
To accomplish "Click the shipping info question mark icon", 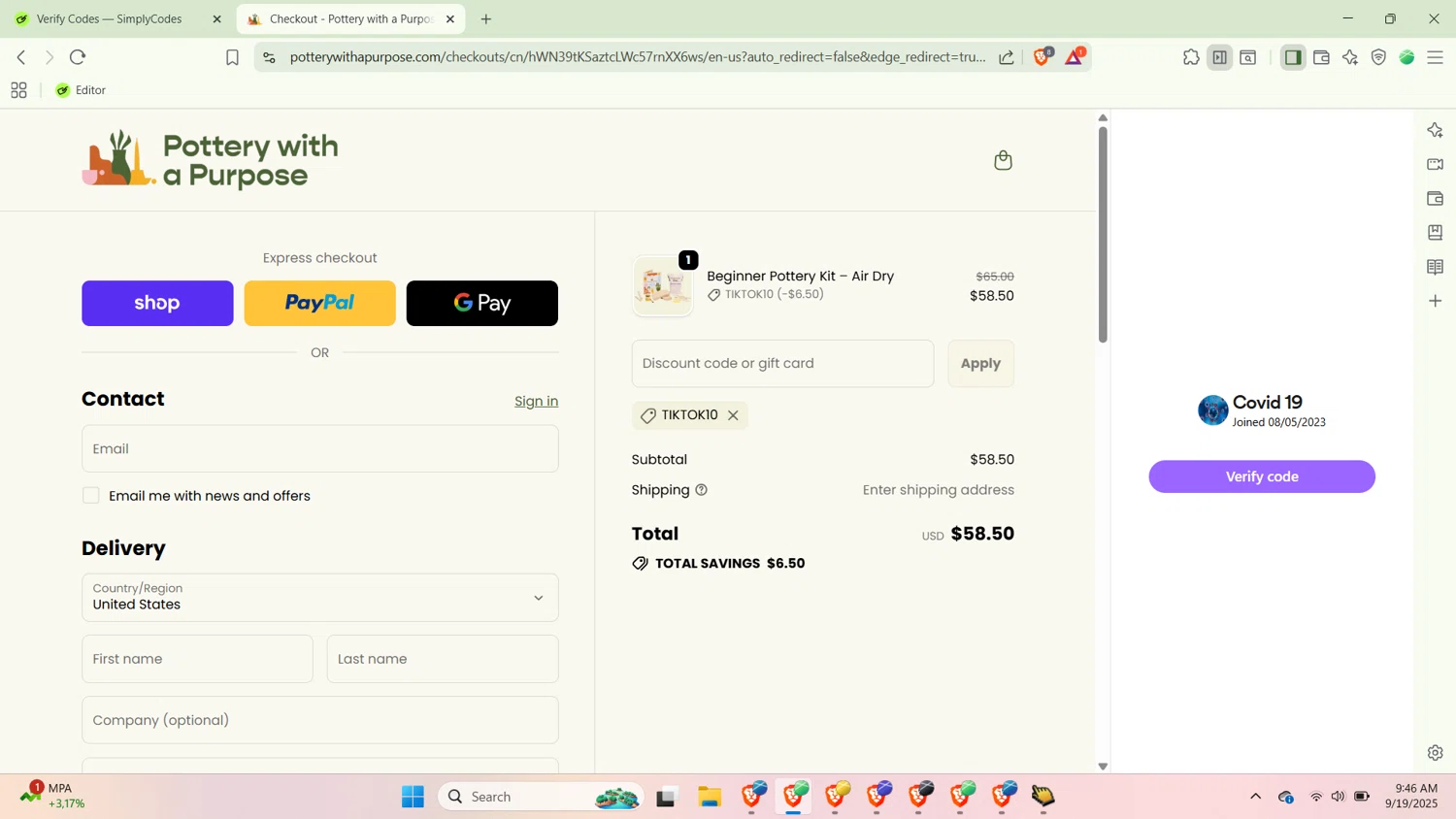I will pos(701,490).
